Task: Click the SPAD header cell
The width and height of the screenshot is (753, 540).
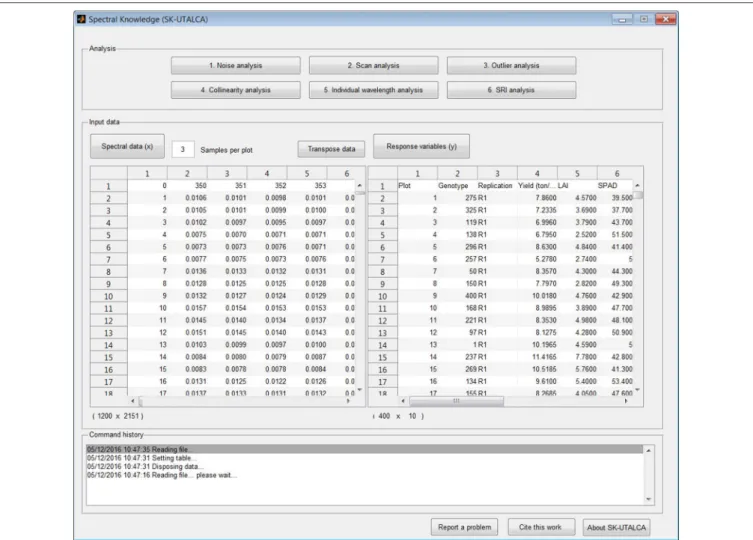Action: 616,185
